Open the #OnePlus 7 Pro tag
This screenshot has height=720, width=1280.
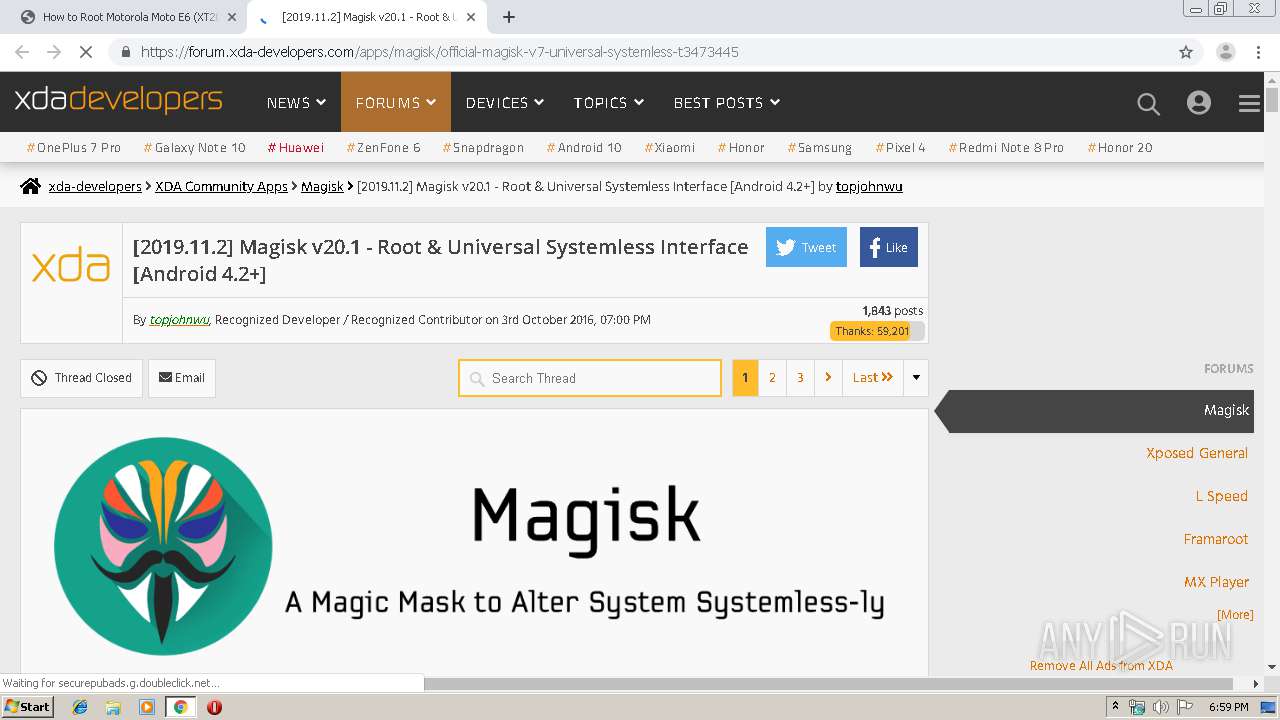coord(74,147)
